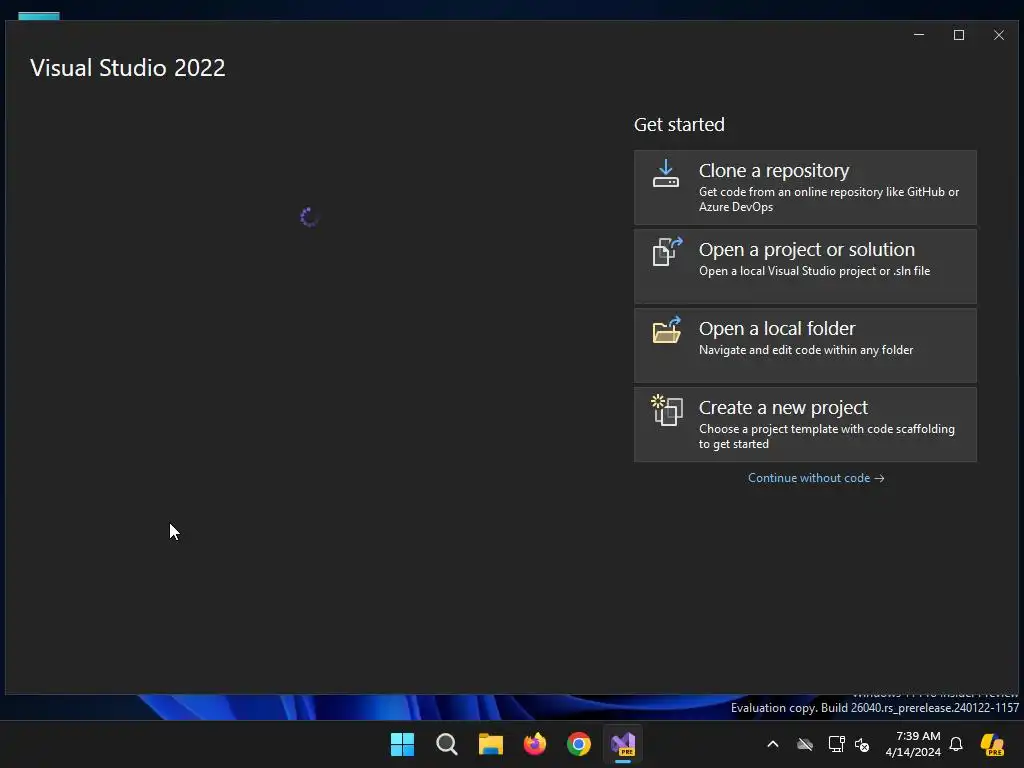Choose Open a project or solution title

807,249
